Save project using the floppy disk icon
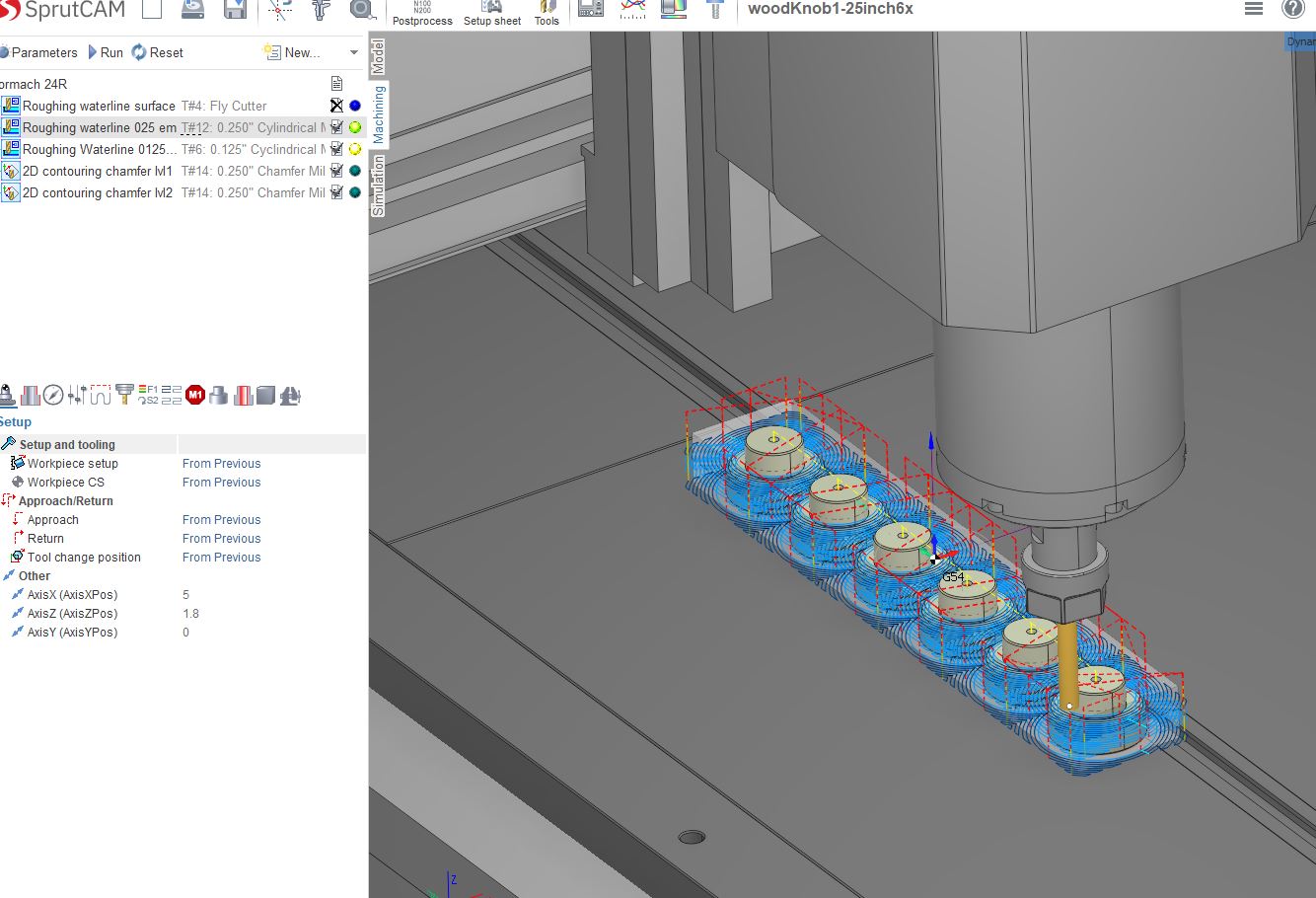 tap(235, 10)
